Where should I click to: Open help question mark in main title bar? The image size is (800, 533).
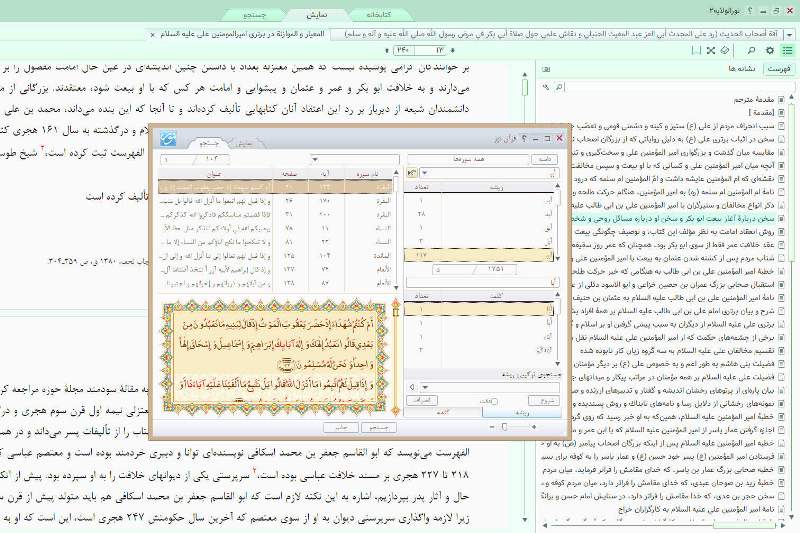point(749,11)
